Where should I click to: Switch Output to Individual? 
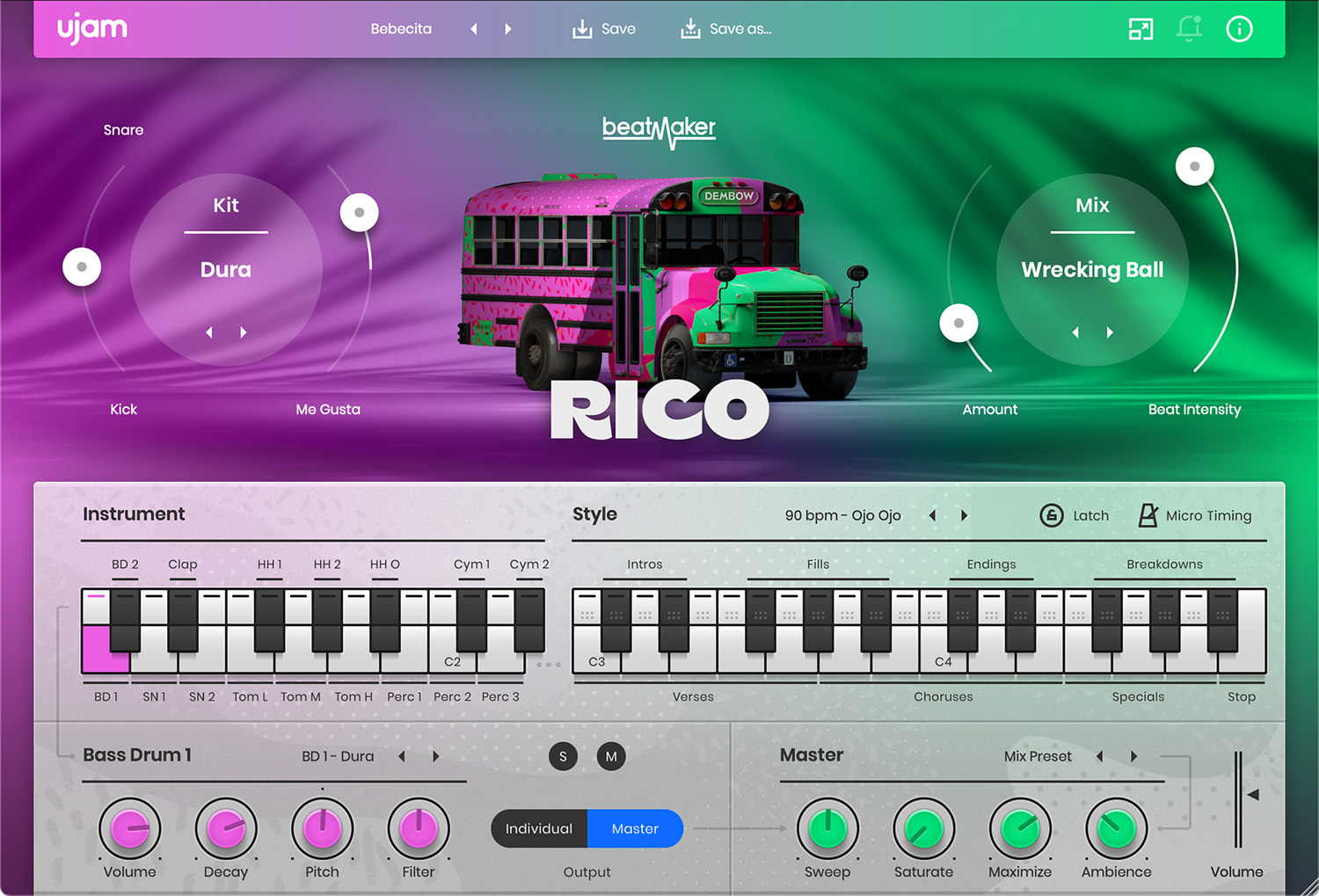[538, 828]
